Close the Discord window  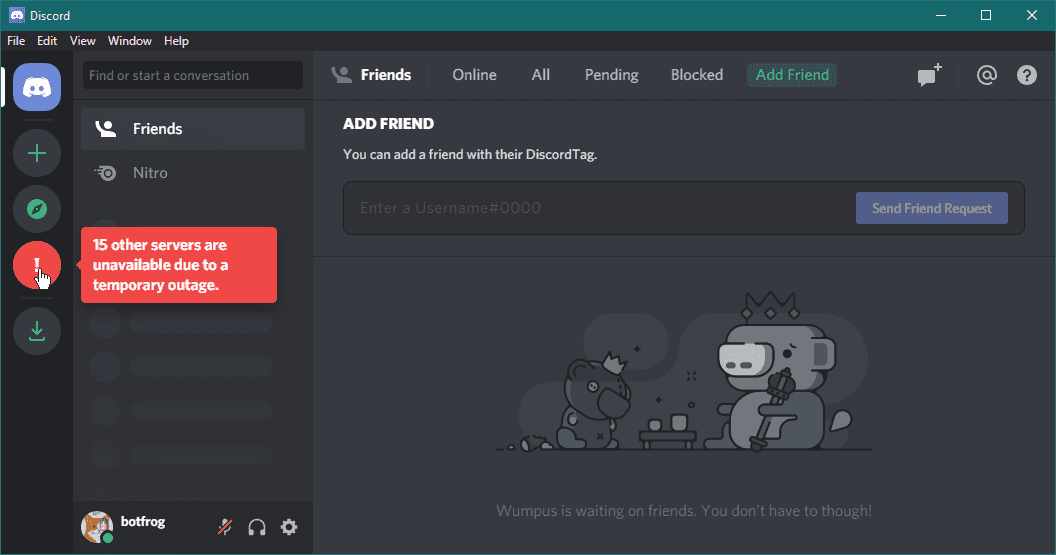1032,15
